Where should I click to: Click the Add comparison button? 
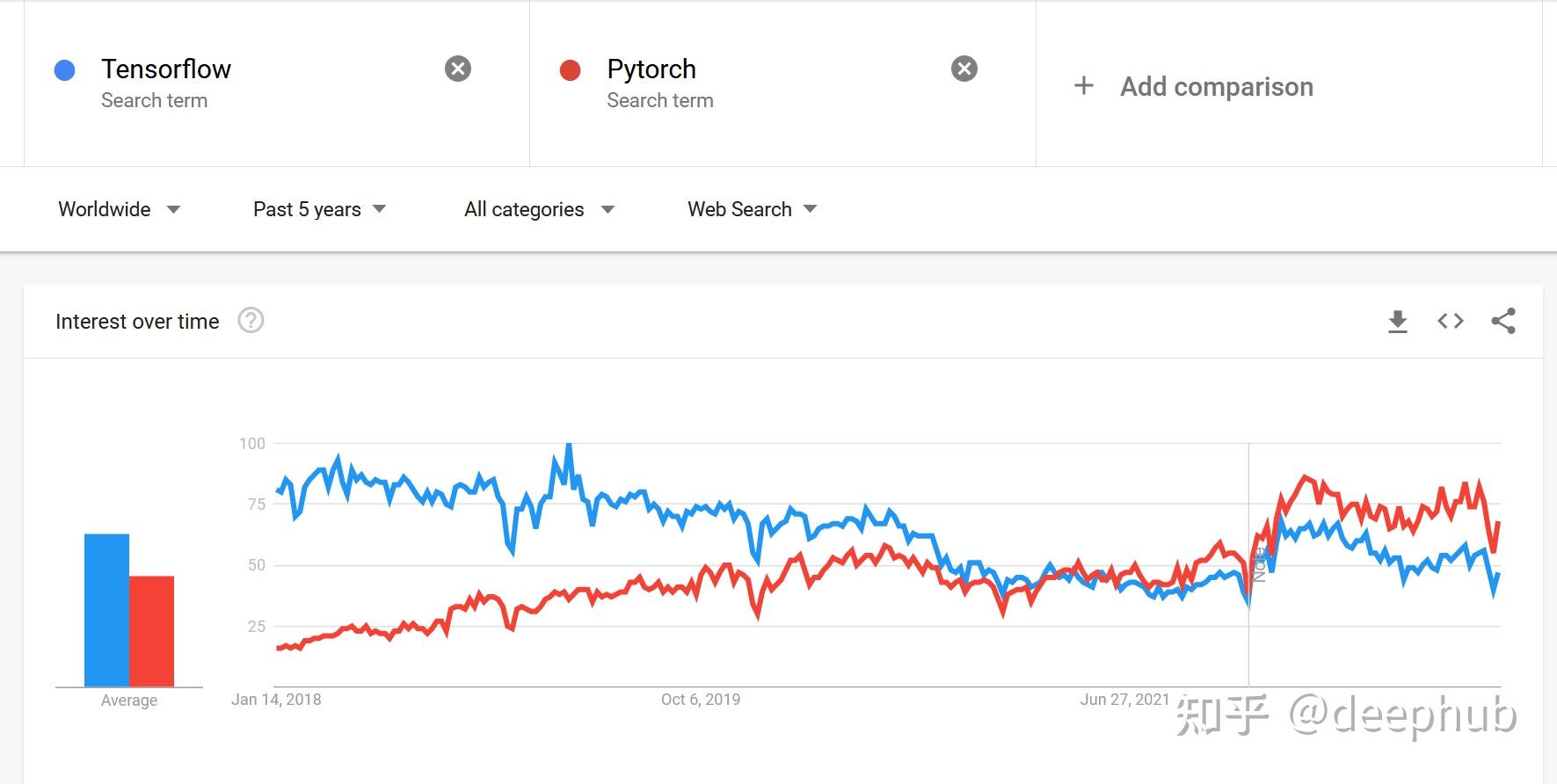click(1216, 87)
